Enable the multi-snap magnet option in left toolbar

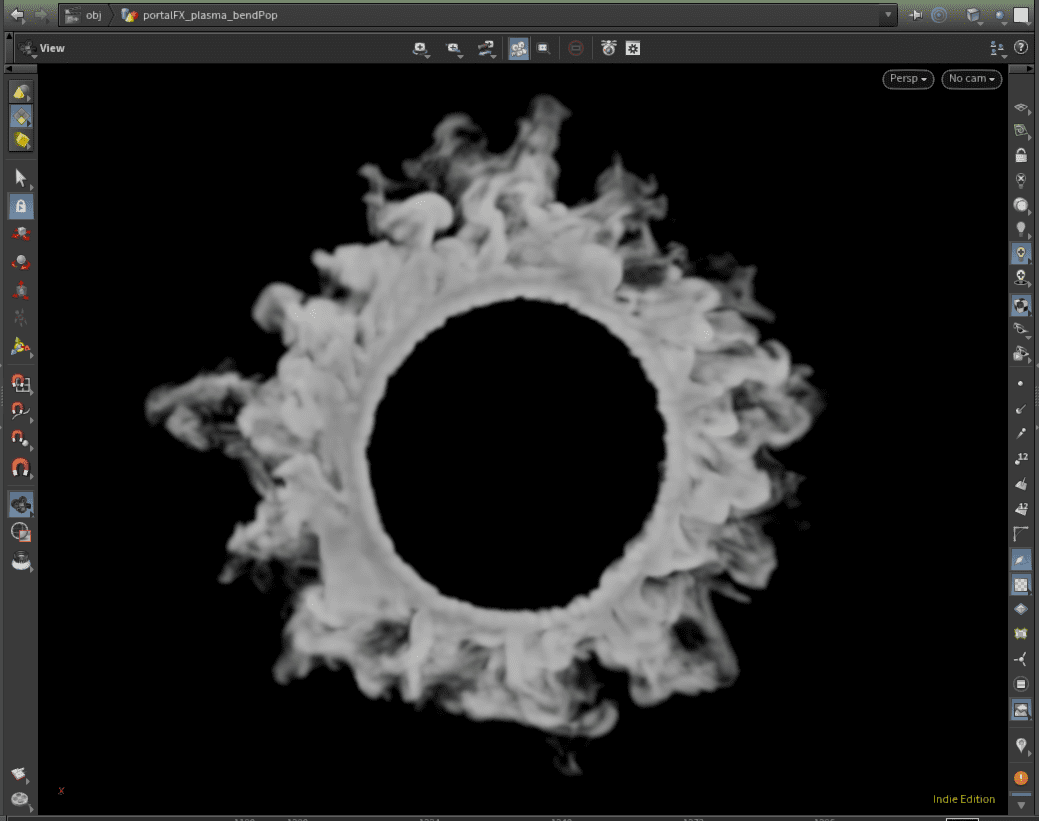click(20, 467)
